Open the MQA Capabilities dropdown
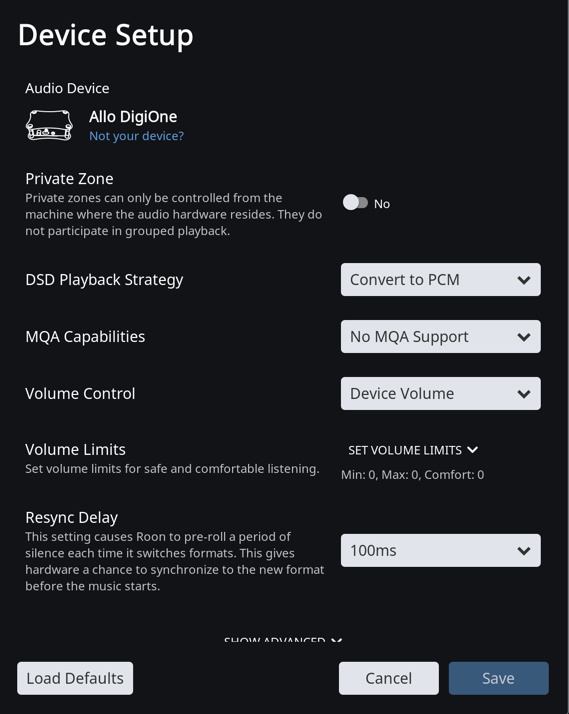The height and width of the screenshot is (714, 569). click(x=441, y=337)
